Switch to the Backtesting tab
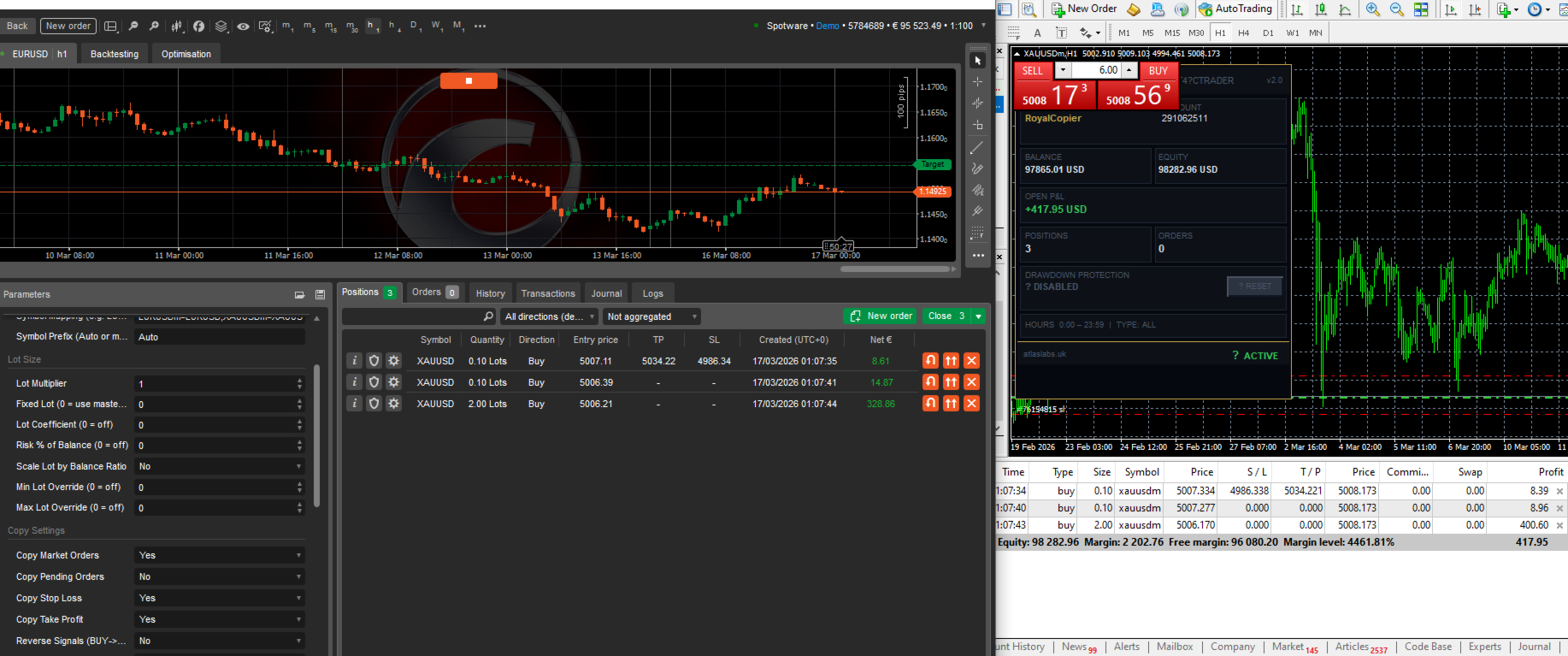Viewport: 1568px width, 656px height. pyautogui.click(x=115, y=54)
